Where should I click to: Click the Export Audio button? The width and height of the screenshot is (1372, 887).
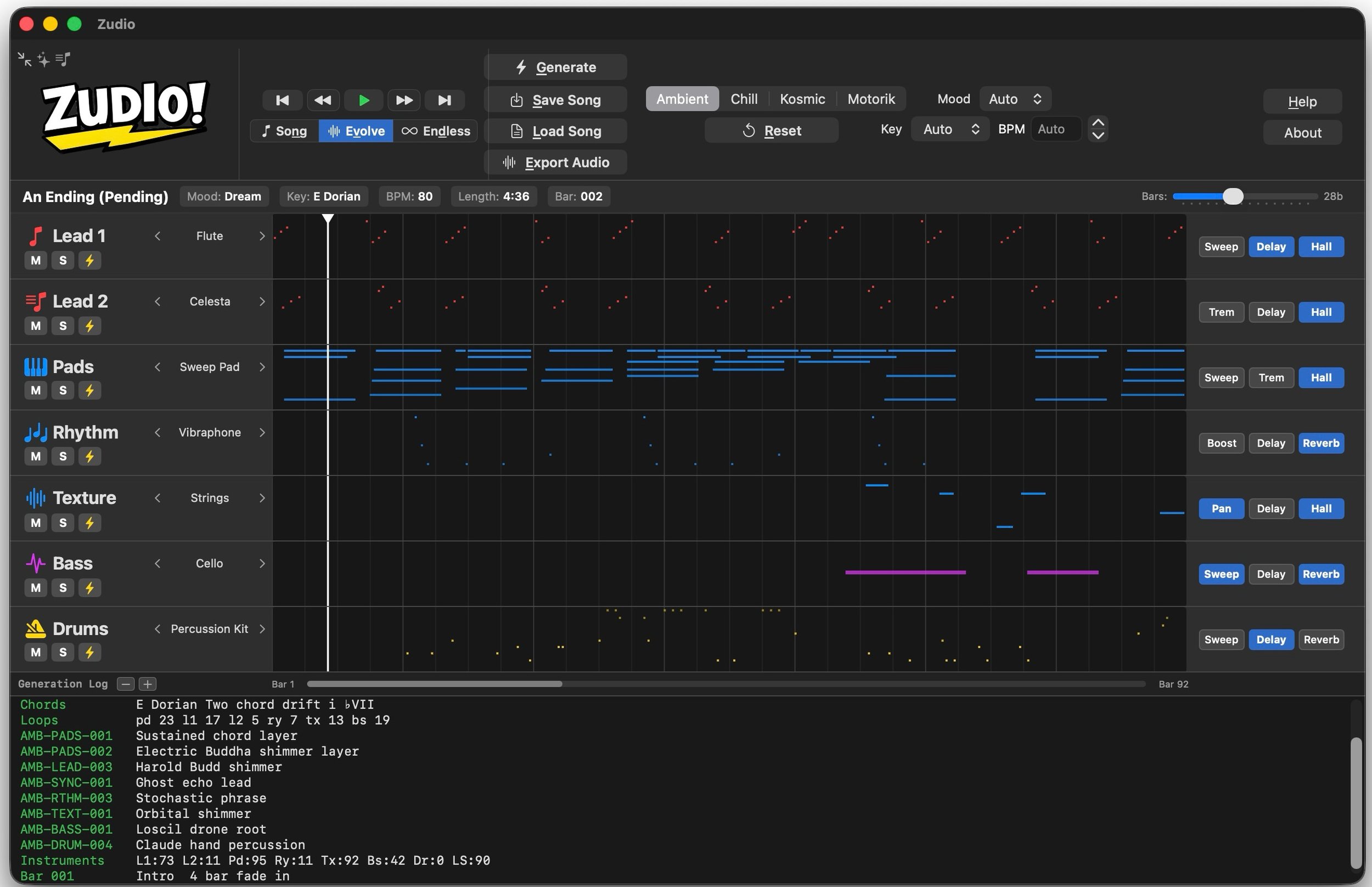(x=555, y=162)
